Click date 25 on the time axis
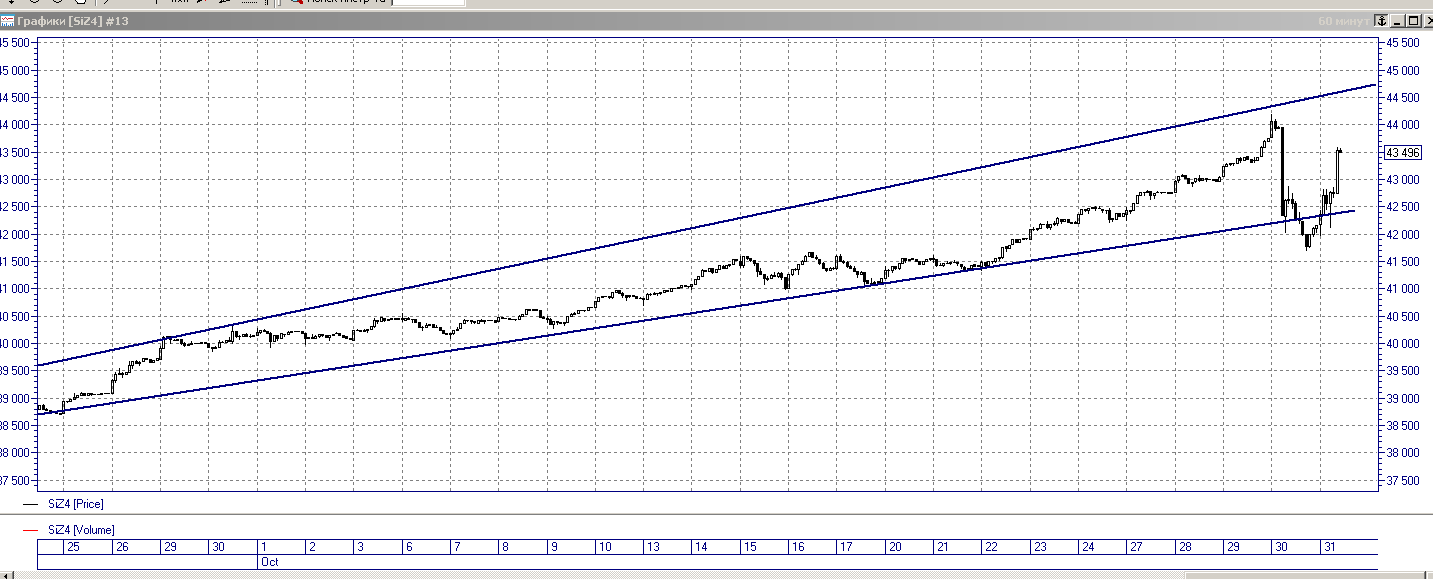 click(x=72, y=547)
